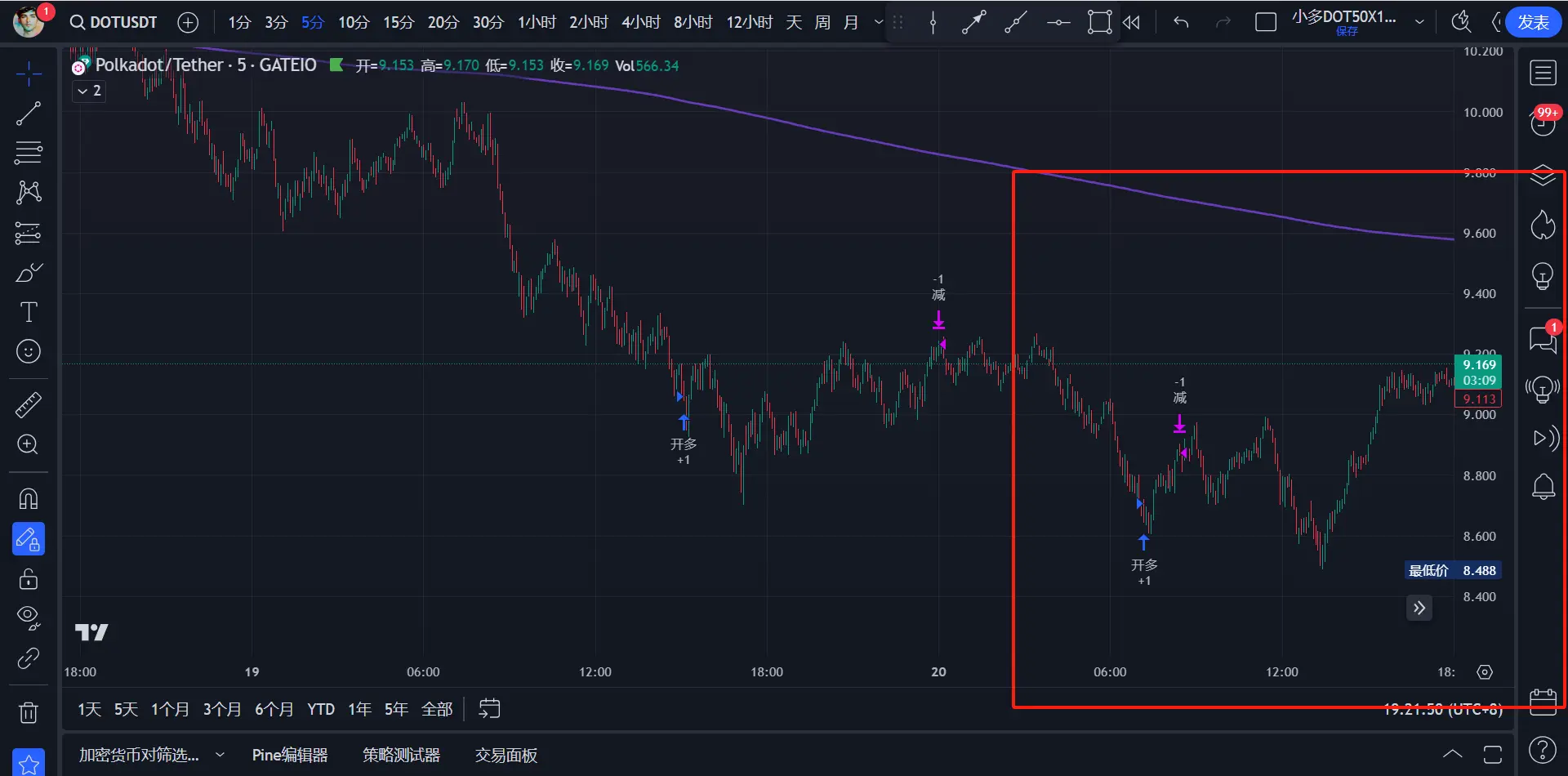Open the emoji icons tool
This screenshot has height=776, width=1568.
tap(29, 351)
